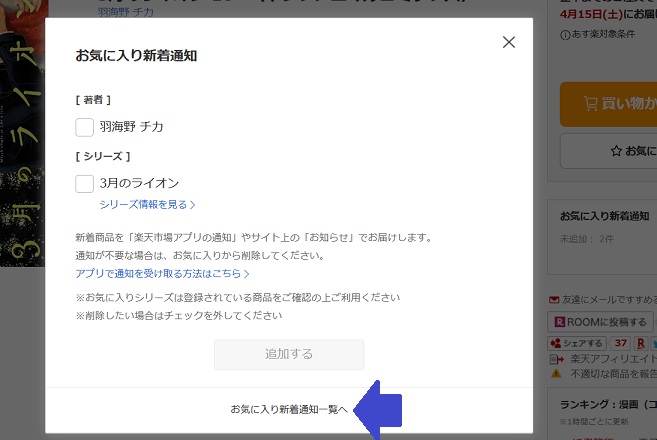
Task: Click the 3月のライオン book cover image
Action: pyautogui.click(x=22, y=133)
